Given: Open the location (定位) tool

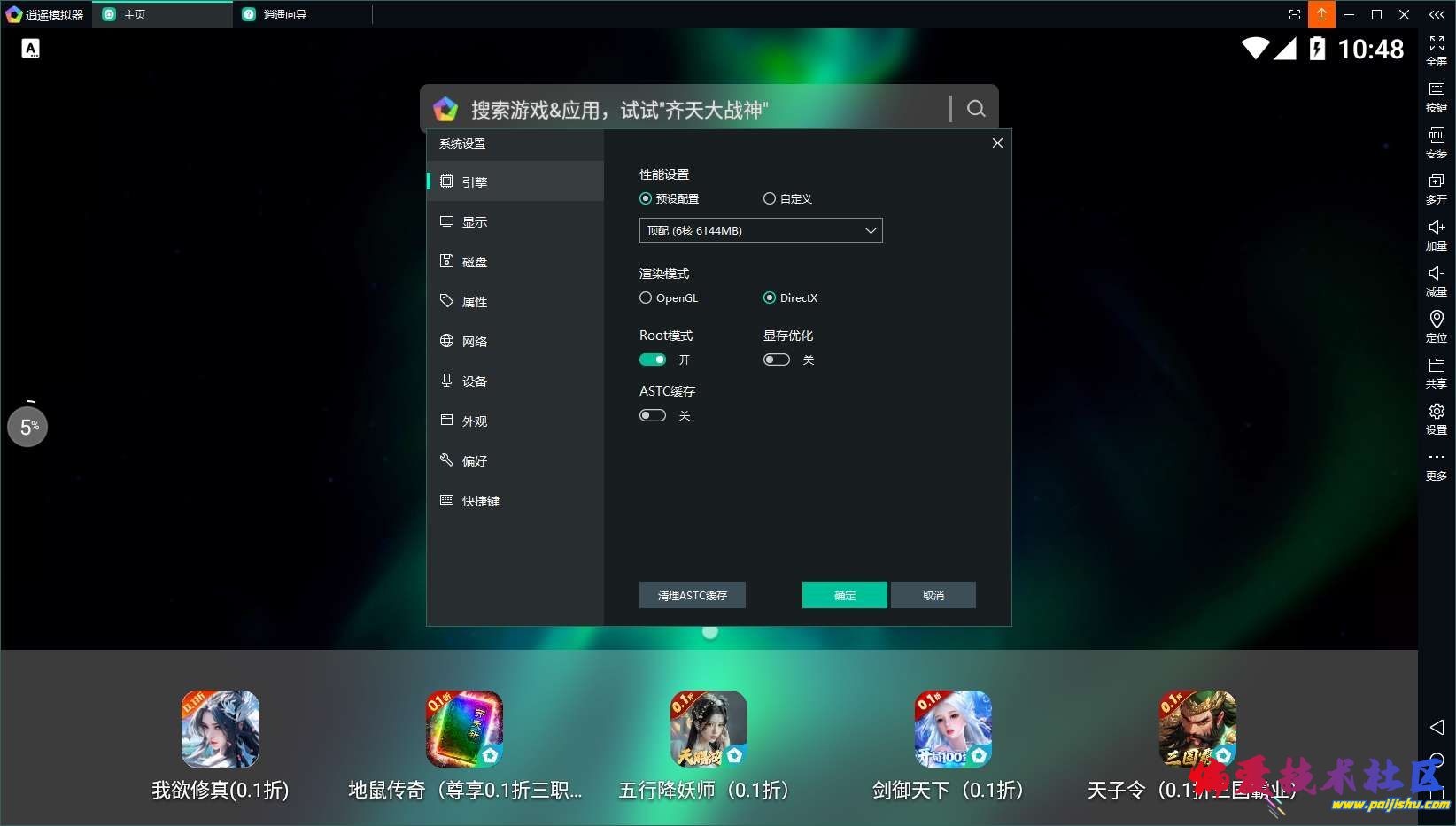Looking at the screenshot, I should point(1436,326).
